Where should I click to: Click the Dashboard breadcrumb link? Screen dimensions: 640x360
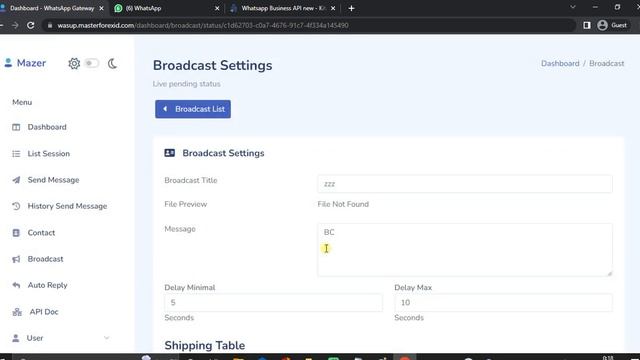[x=560, y=64]
